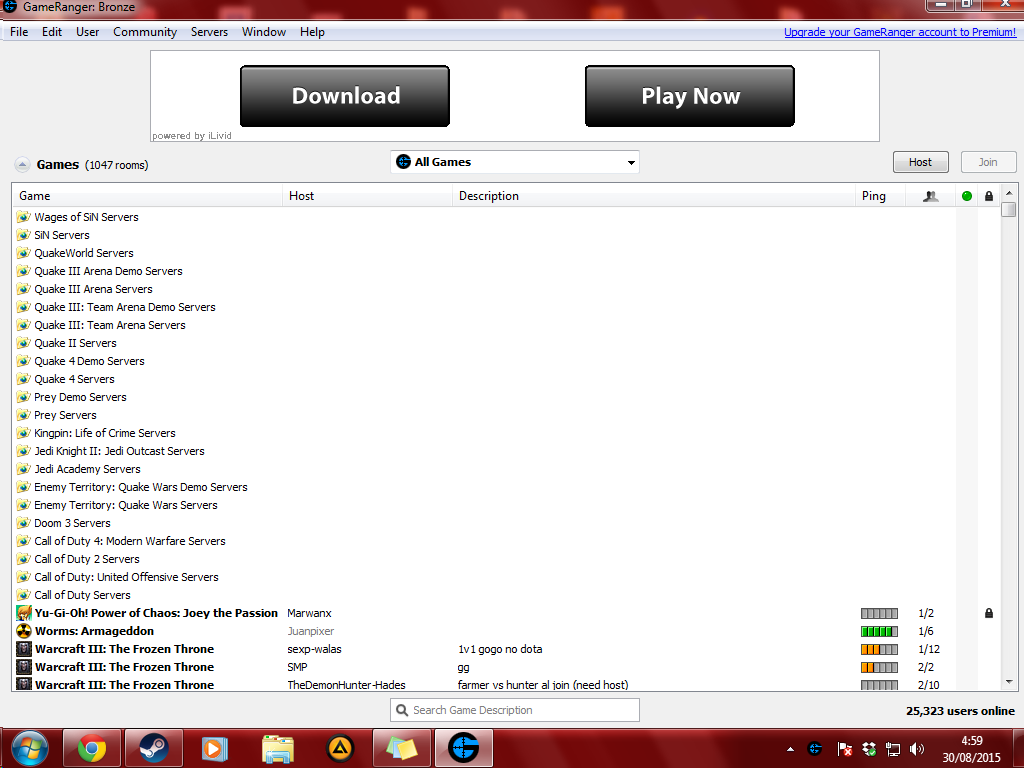
Task: Open the User menu
Action: coord(88,32)
